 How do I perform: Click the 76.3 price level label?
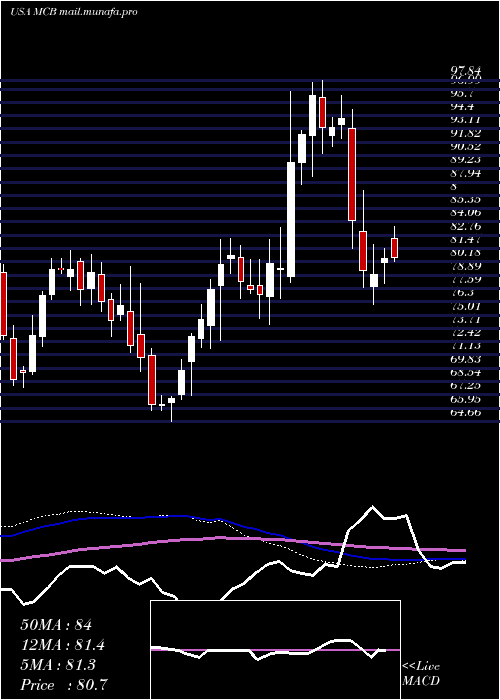coord(462,292)
